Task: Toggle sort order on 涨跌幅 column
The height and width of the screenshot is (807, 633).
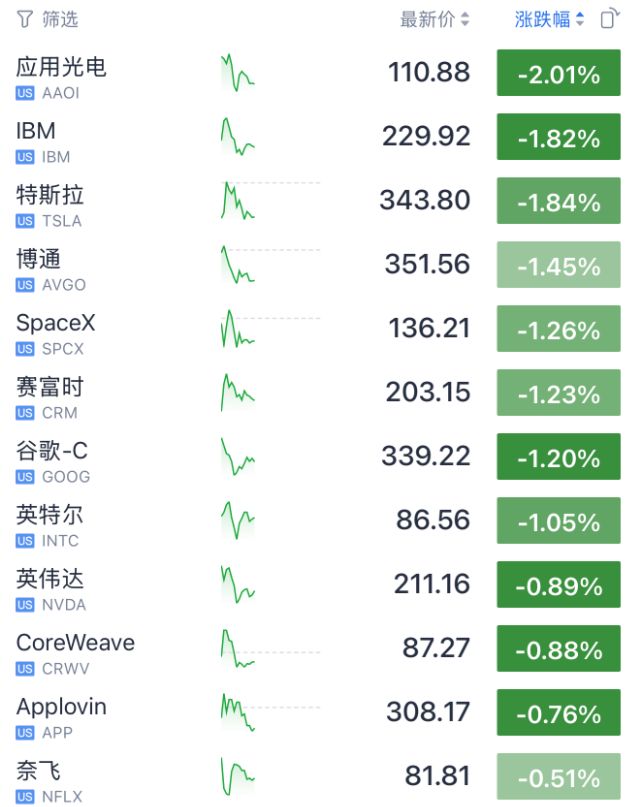Action: click(549, 20)
